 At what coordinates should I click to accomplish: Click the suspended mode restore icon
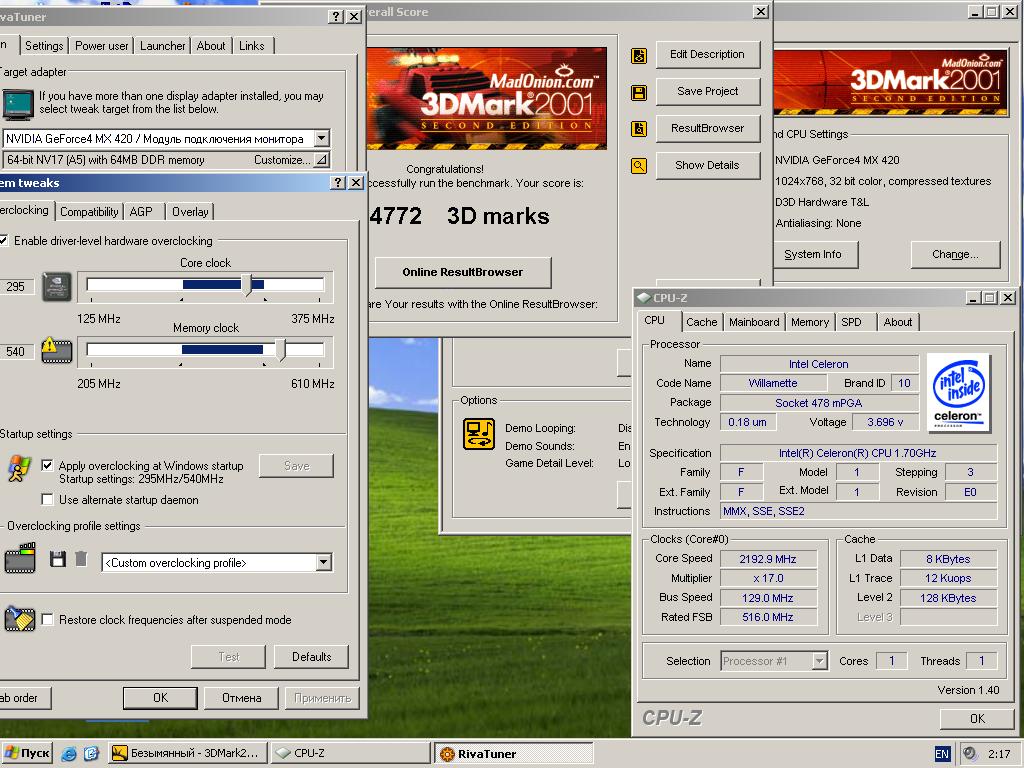coord(20,618)
